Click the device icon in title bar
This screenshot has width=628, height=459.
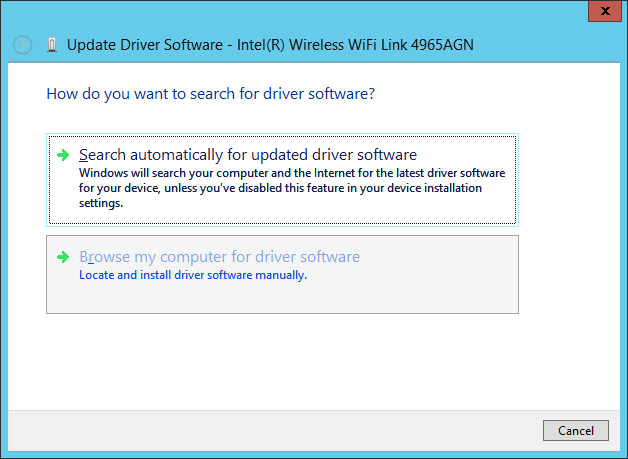coord(52,45)
